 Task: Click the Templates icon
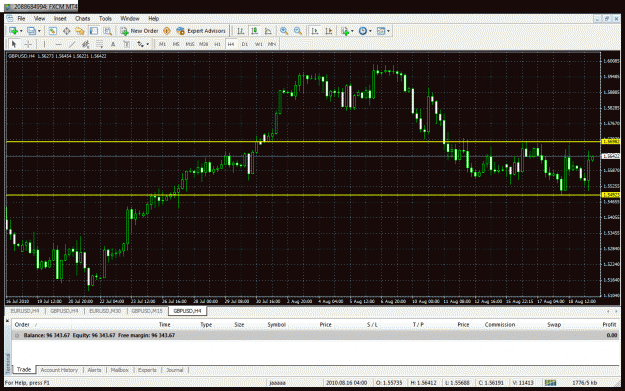pyautogui.click(x=381, y=31)
